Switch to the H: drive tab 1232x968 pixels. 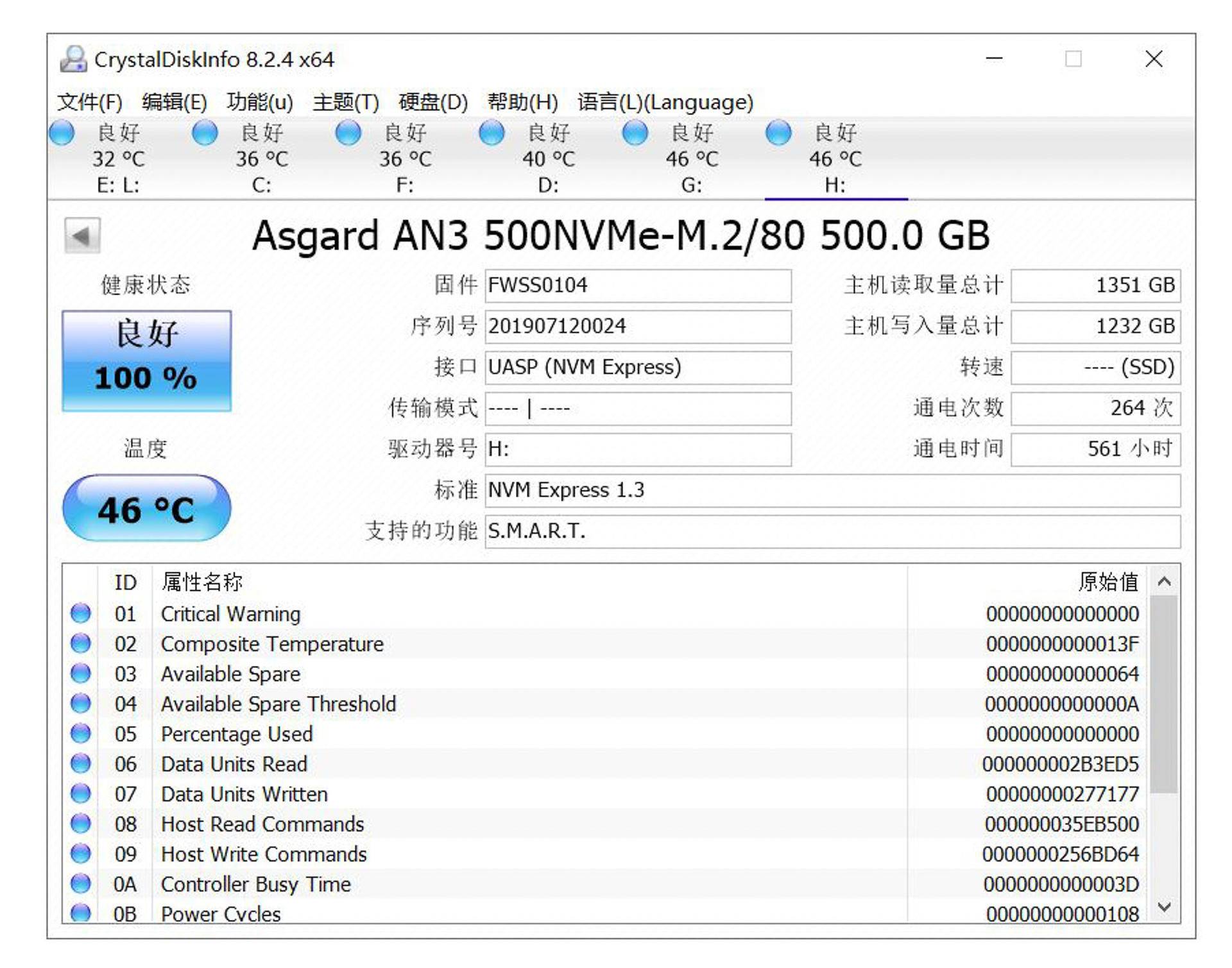coord(834,186)
